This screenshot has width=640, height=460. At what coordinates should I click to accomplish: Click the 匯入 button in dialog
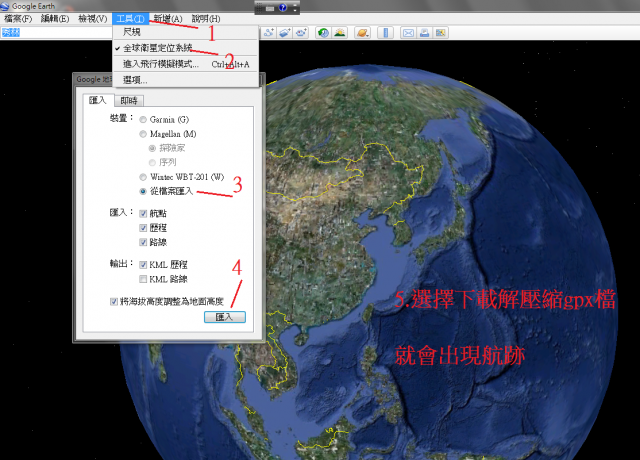coord(224,317)
